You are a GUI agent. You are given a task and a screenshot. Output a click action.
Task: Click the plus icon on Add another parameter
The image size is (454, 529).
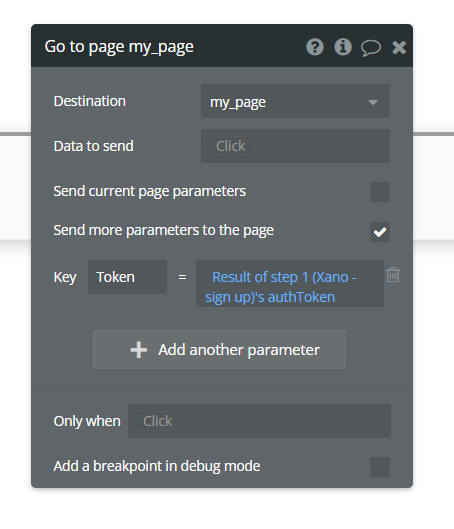click(x=139, y=350)
